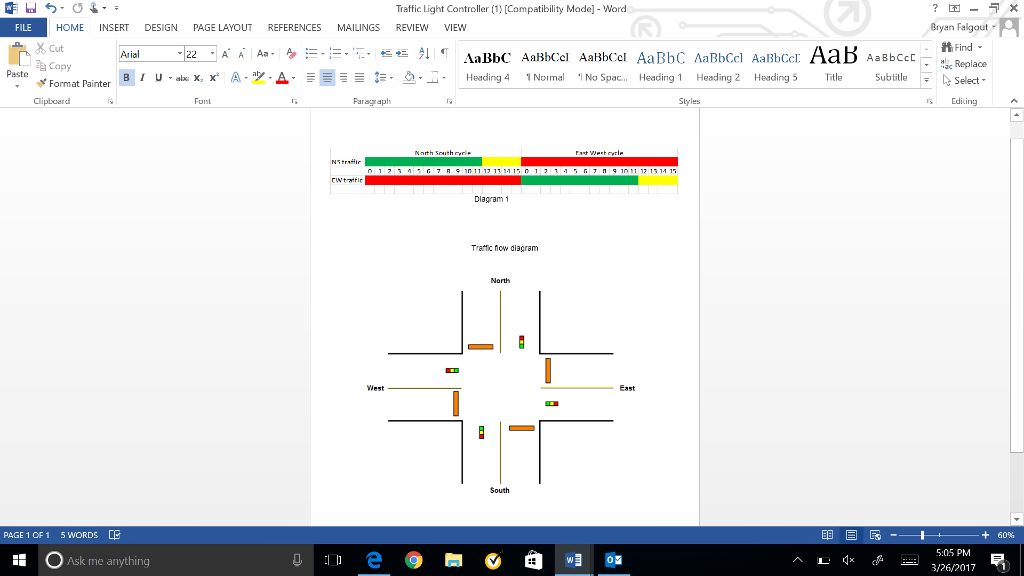Image resolution: width=1024 pixels, height=576 pixels.
Task: Open the word count status
Action: pos(79,535)
